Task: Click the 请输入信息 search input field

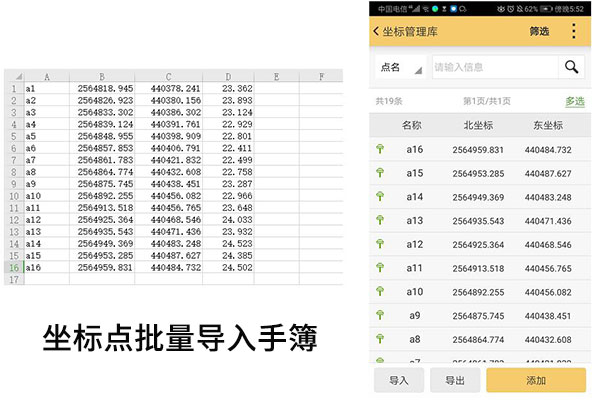Action: tap(490, 67)
